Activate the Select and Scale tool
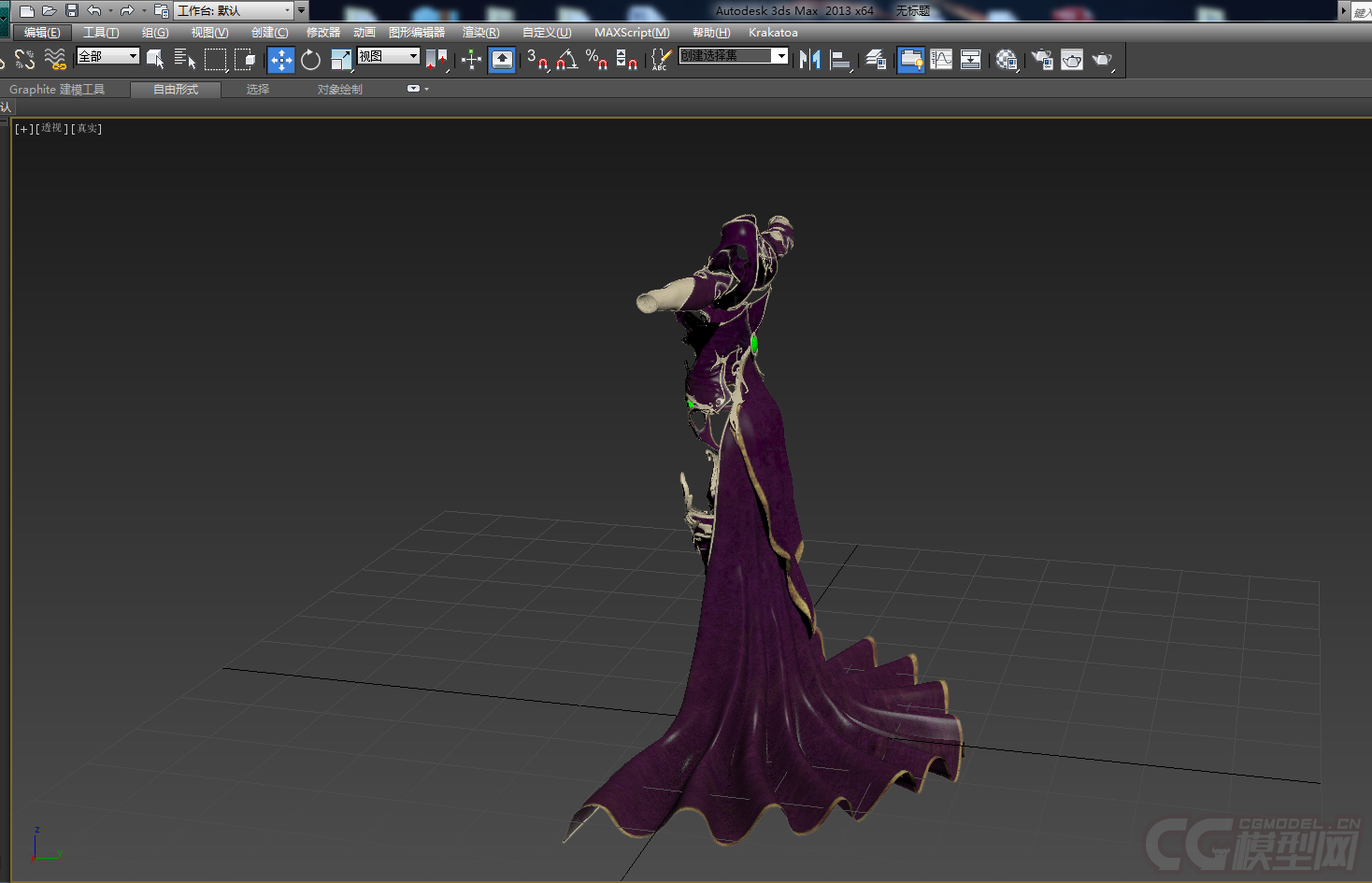This screenshot has height=883, width=1372. 341,60
